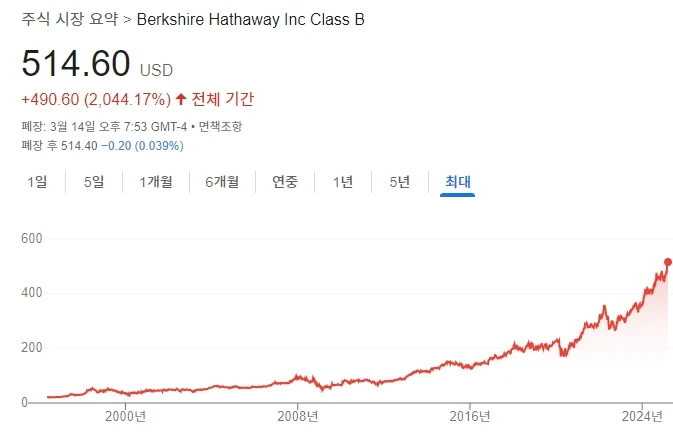Click the 2000년 x-axis label

[x=125, y=416]
